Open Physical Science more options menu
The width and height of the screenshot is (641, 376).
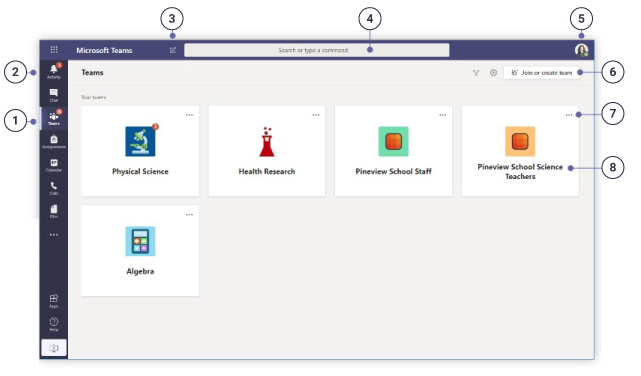click(x=189, y=115)
